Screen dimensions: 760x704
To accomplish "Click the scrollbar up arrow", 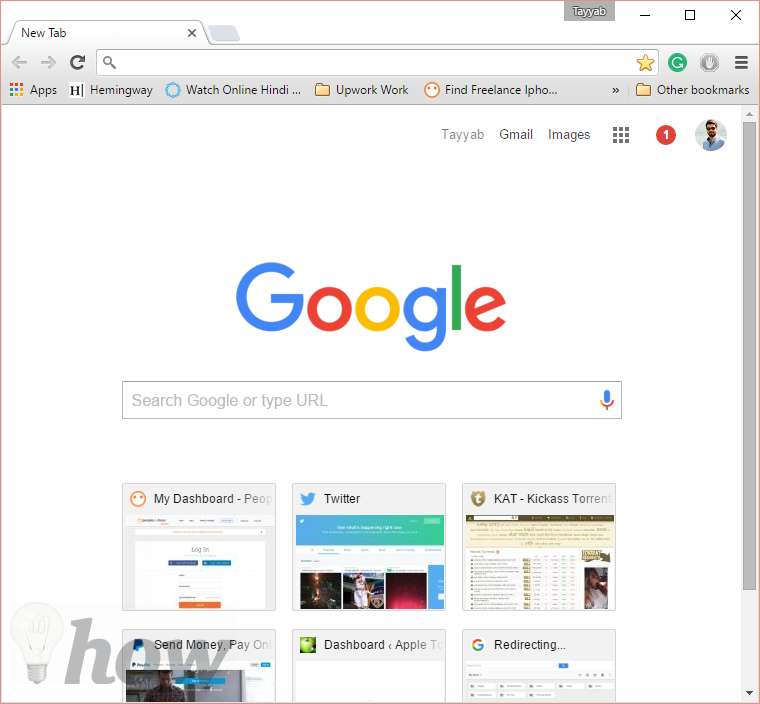I will [749, 114].
